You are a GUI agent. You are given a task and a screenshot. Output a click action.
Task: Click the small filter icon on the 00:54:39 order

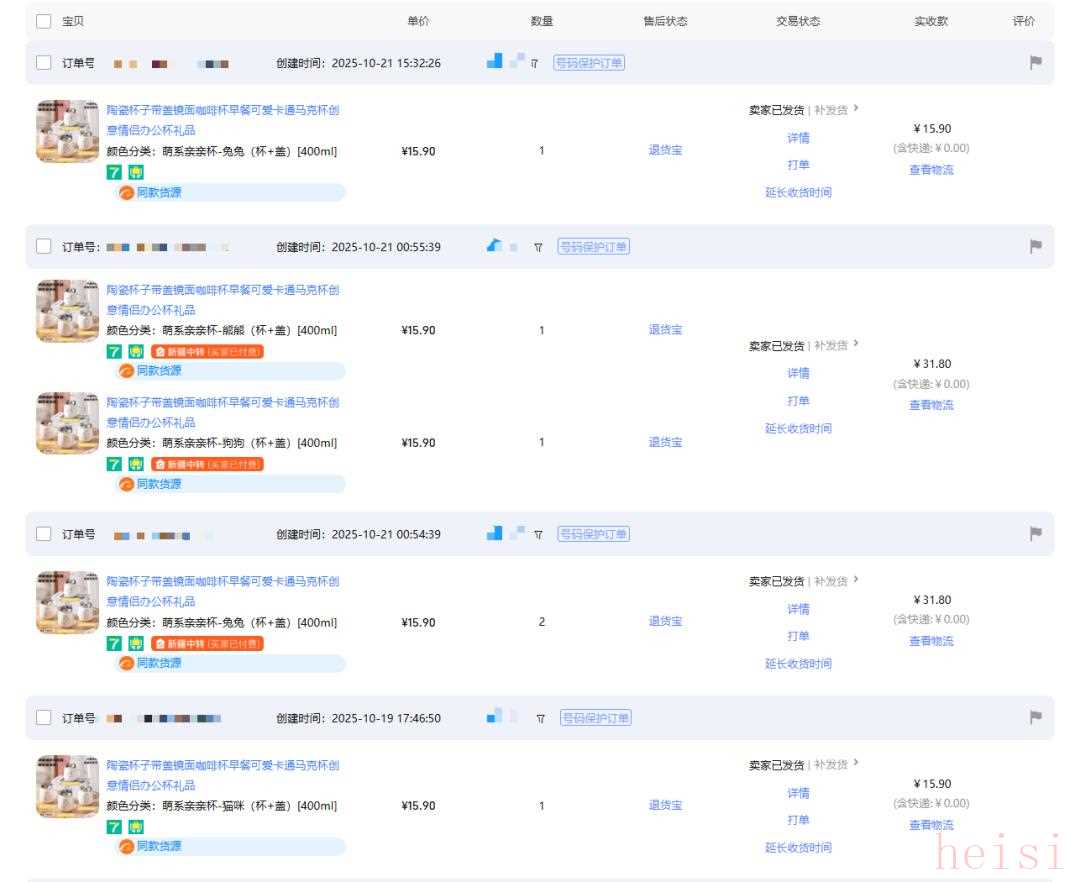(x=538, y=534)
